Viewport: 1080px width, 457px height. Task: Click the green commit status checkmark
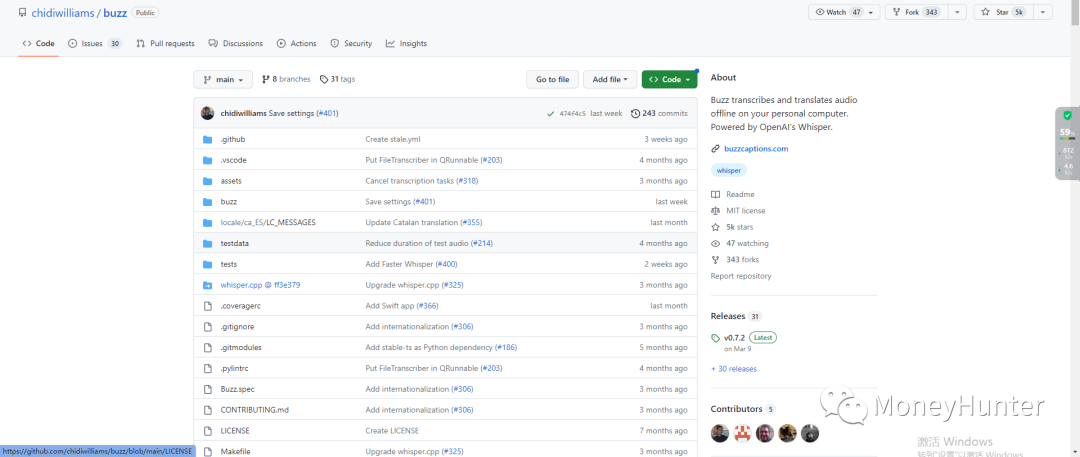[x=550, y=114]
